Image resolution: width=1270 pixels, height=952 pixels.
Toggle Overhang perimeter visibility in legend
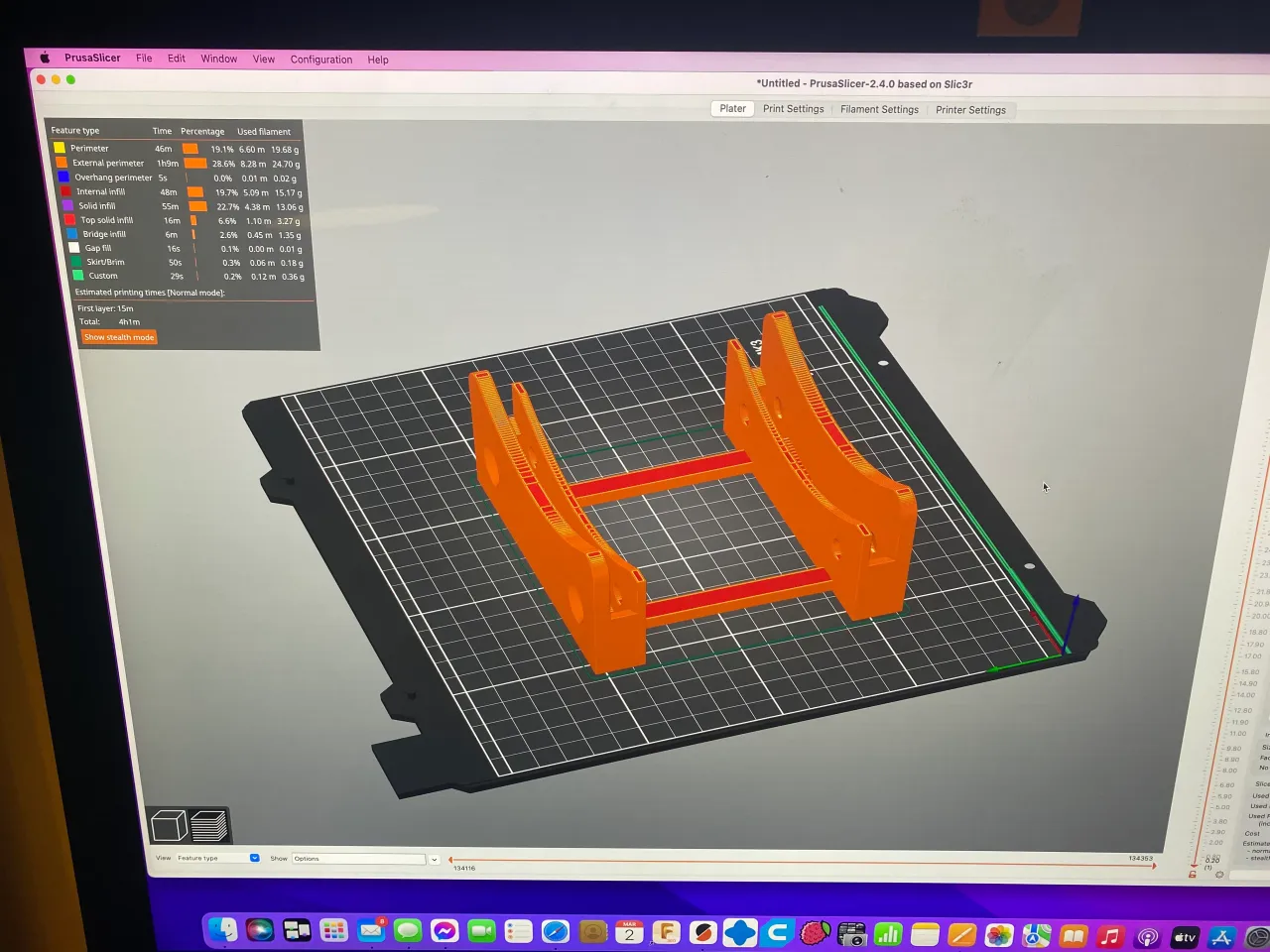[x=177, y=178]
